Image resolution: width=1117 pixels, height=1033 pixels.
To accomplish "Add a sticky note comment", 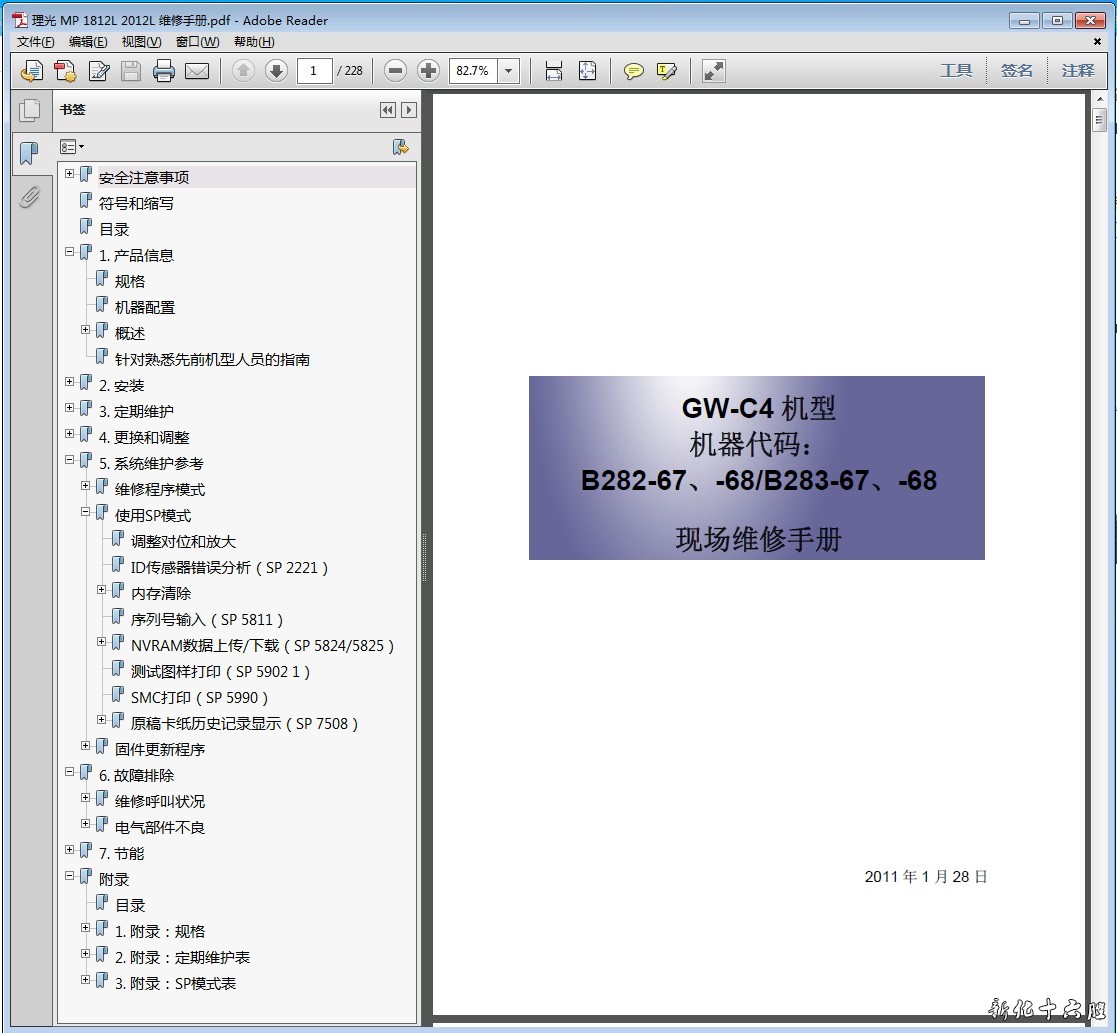I will tap(634, 71).
